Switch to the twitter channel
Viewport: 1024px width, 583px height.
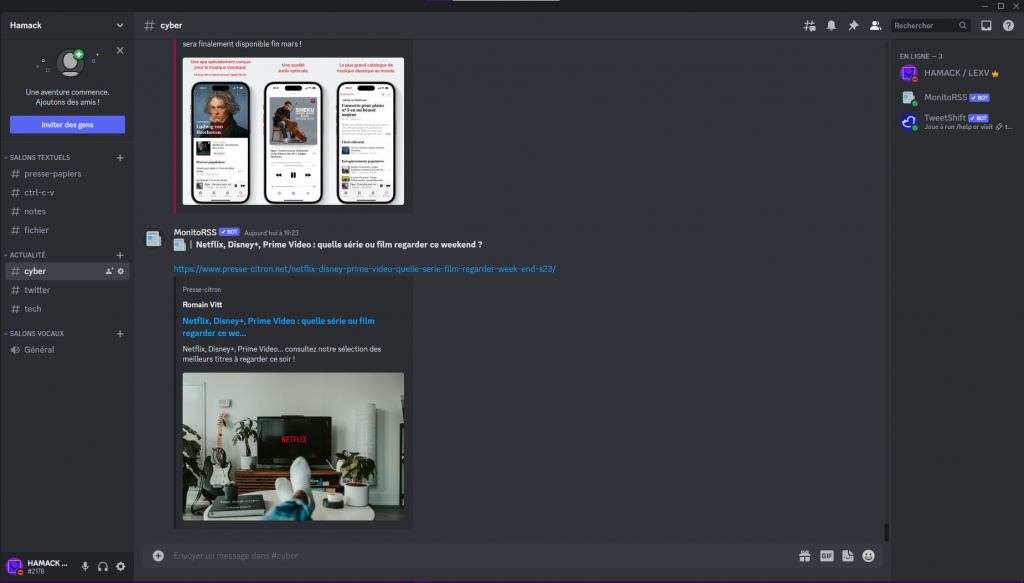(37, 290)
